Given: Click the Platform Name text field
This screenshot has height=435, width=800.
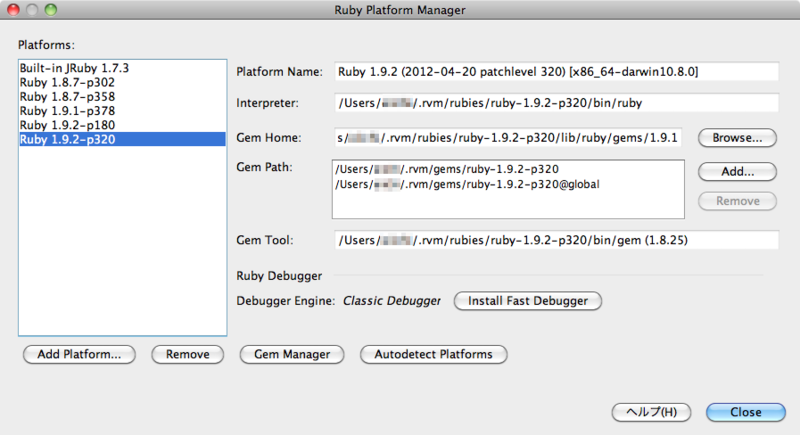Looking at the screenshot, I should (557, 71).
